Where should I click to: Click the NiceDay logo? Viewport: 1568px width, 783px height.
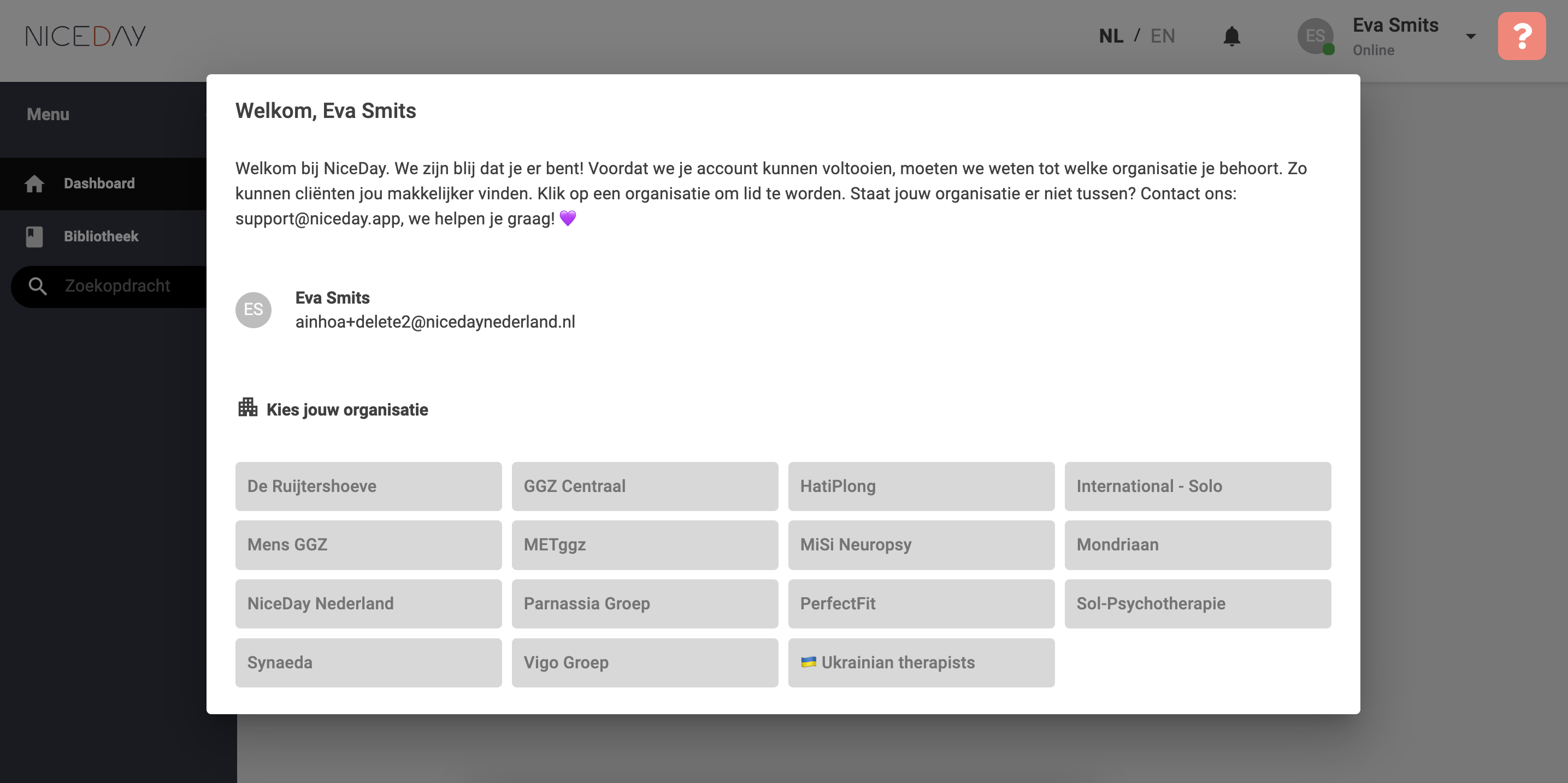tap(85, 36)
